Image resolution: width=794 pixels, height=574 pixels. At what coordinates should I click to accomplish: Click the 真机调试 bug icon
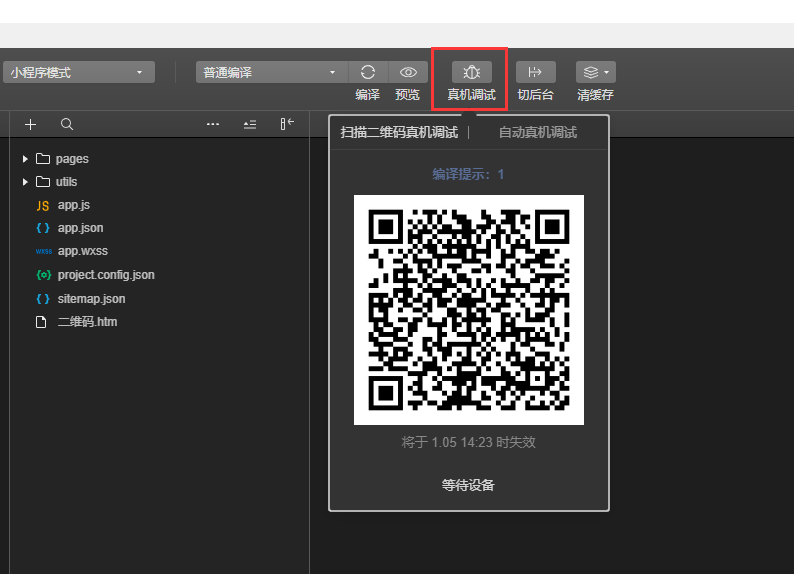point(471,72)
